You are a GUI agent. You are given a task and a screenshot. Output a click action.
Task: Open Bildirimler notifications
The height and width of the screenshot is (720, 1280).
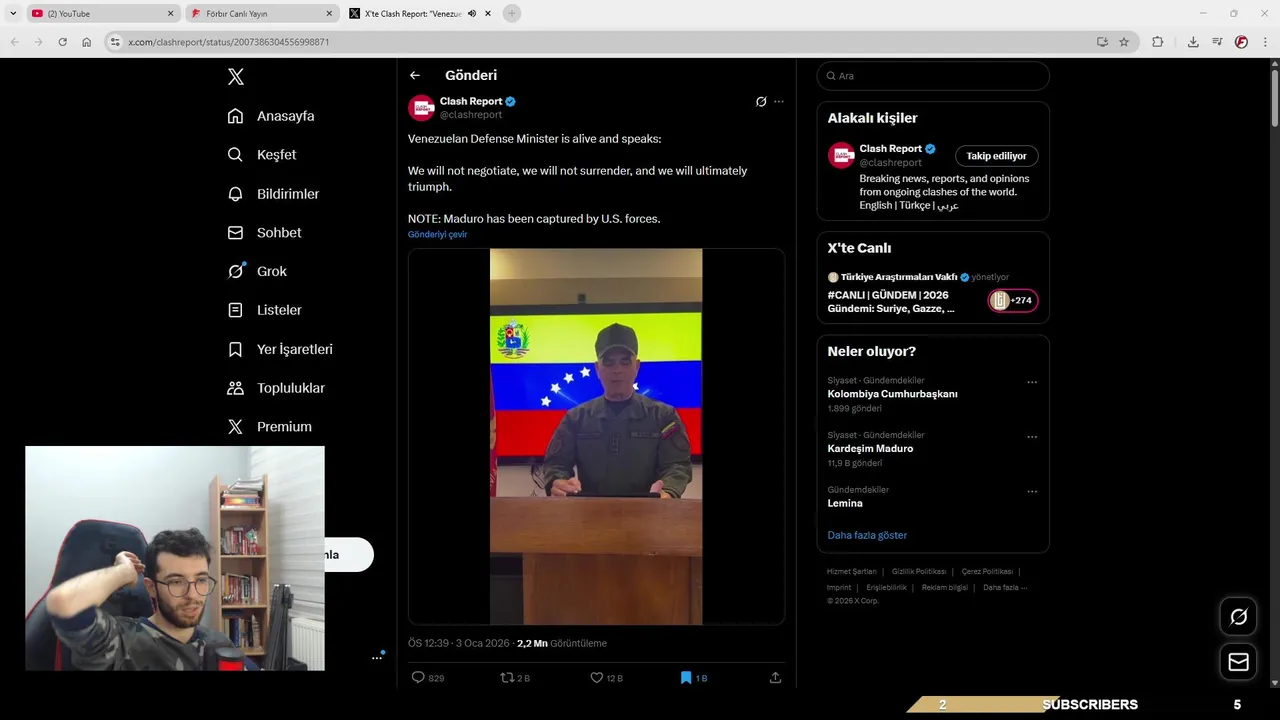273,194
